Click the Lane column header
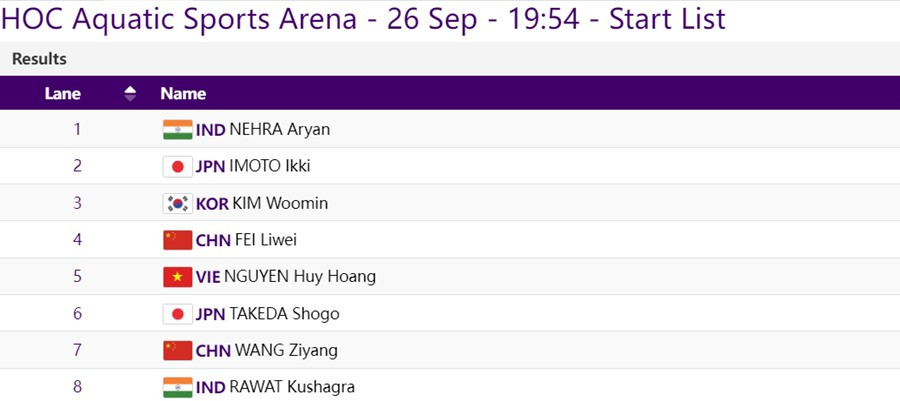 pyautogui.click(x=63, y=94)
